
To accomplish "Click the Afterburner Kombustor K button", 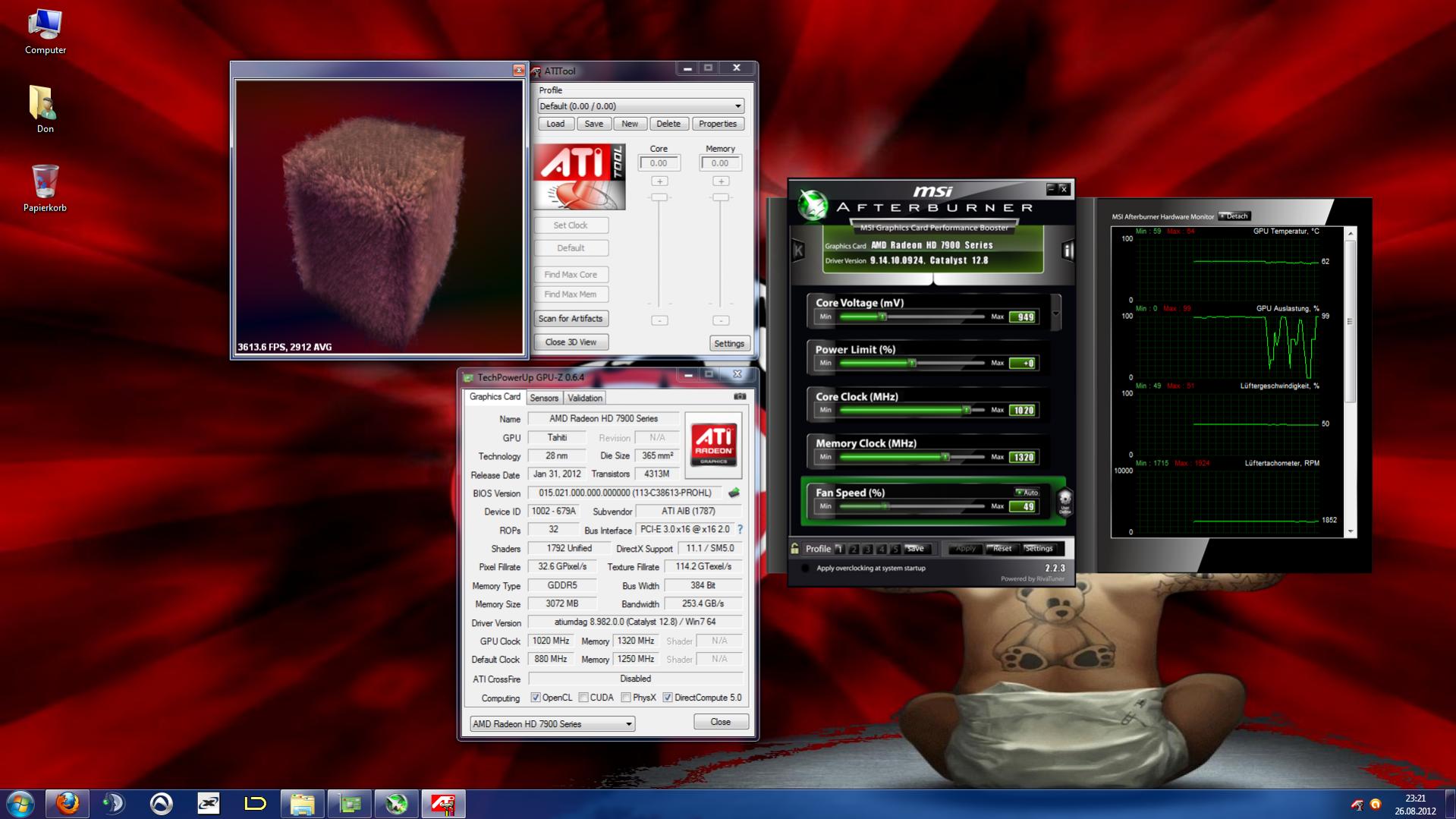I will pos(798,250).
